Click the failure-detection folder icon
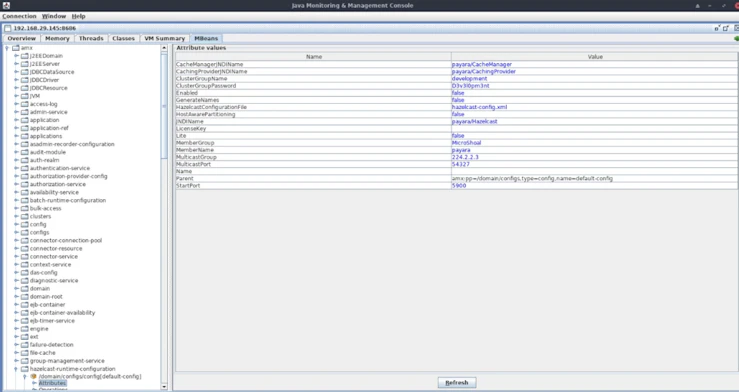The image size is (739, 392). [25, 344]
